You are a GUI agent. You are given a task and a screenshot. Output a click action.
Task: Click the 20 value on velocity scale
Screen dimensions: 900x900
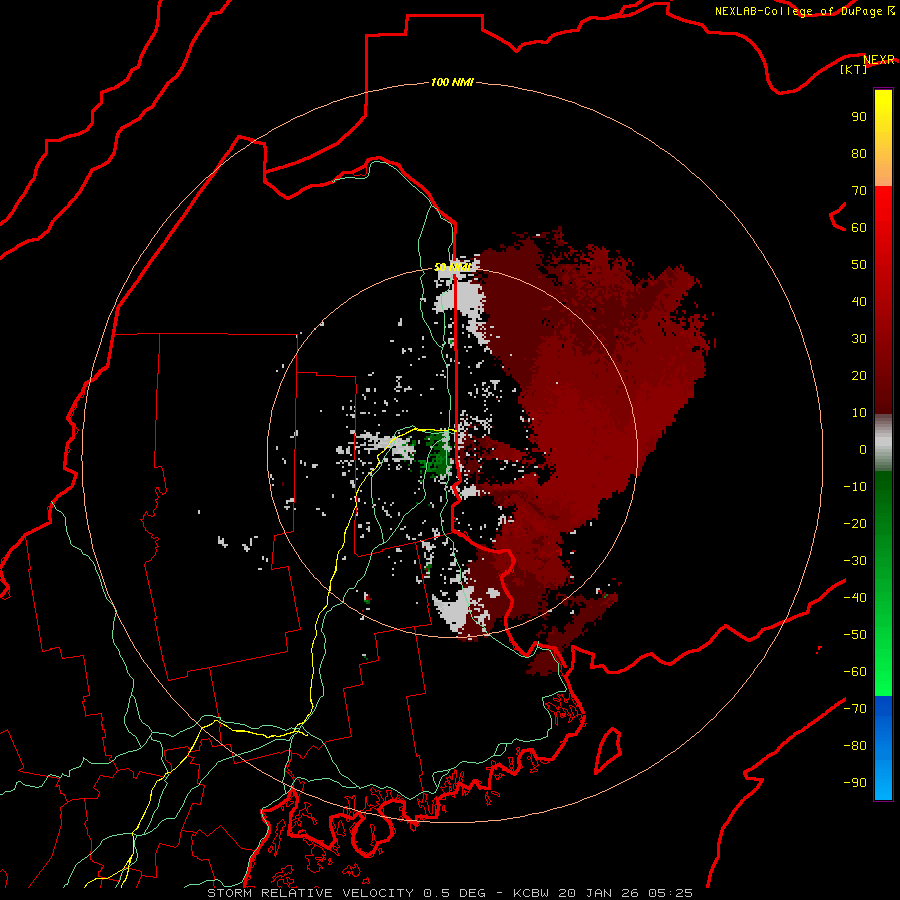(859, 375)
